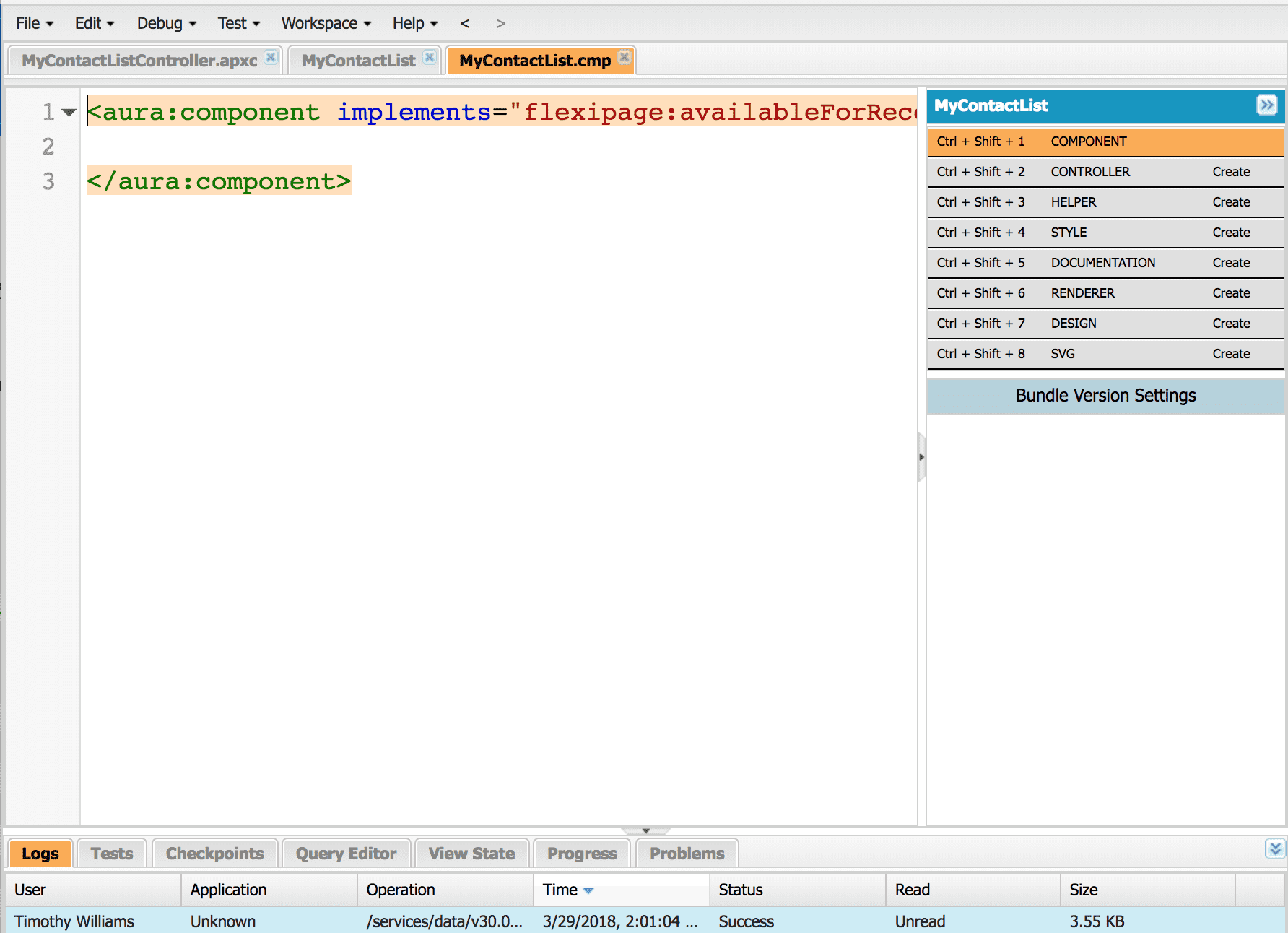Click line number 2 in gutter
This screenshot has width=1288, height=933.
(x=48, y=147)
